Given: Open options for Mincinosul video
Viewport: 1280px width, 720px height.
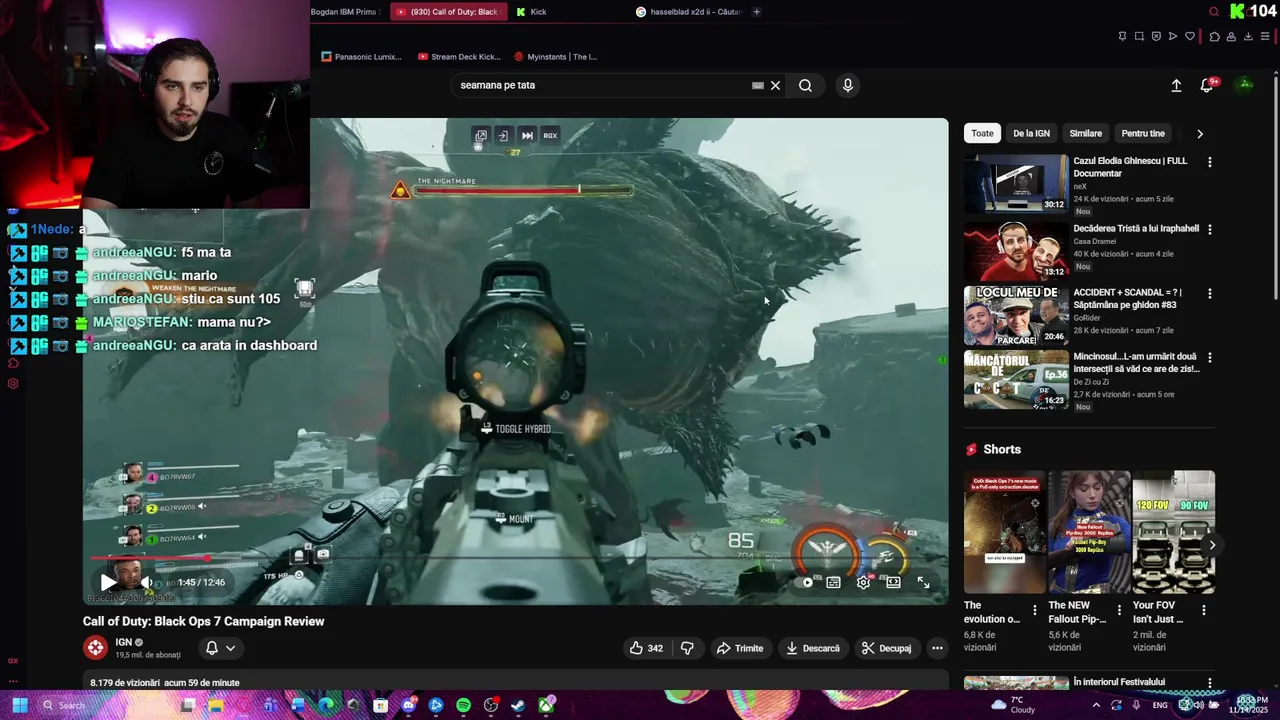Looking at the screenshot, I should click(x=1210, y=357).
